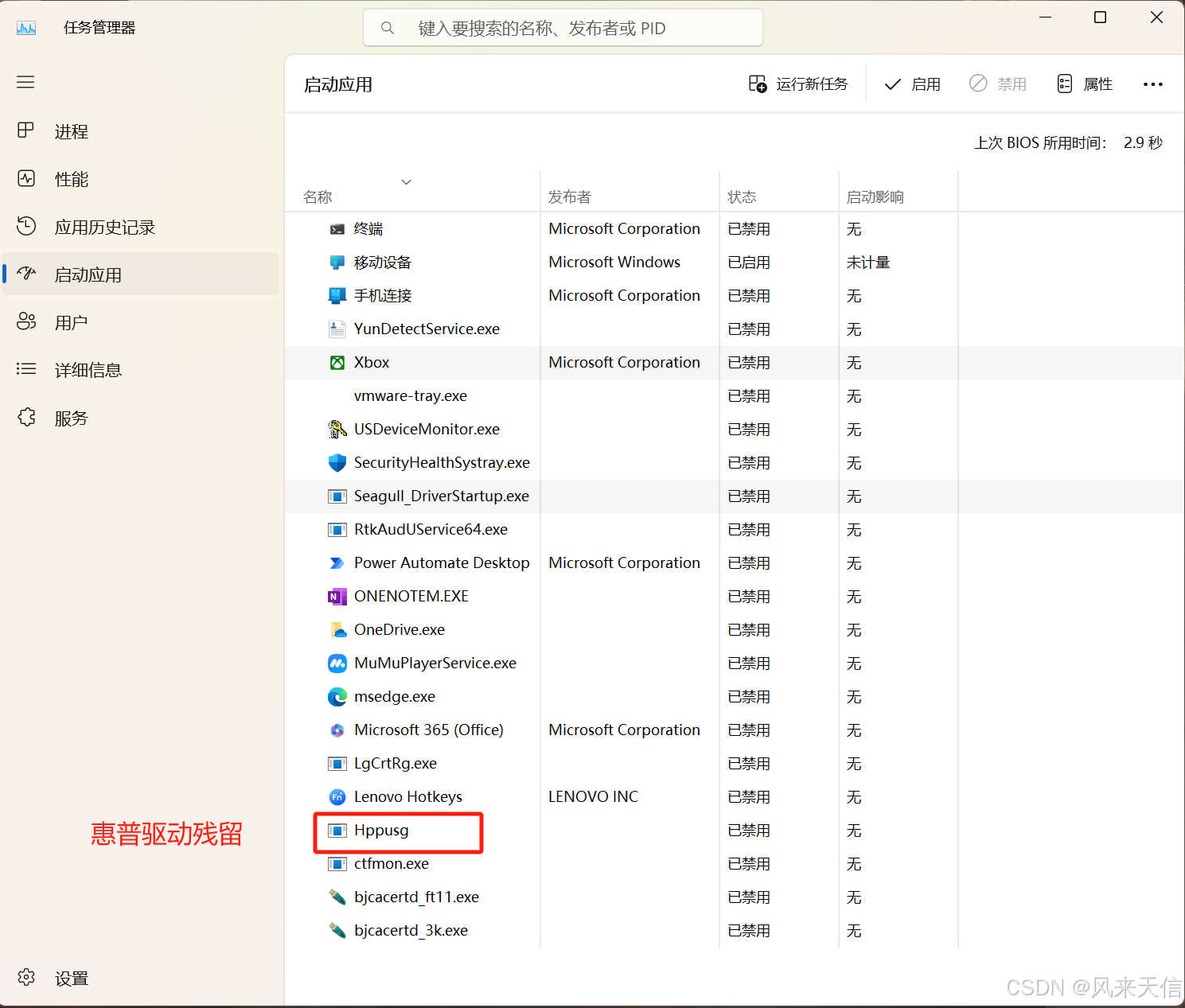The width and height of the screenshot is (1185, 1008).
Task: Select the msedge.exe name text
Action: click(395, 697)
